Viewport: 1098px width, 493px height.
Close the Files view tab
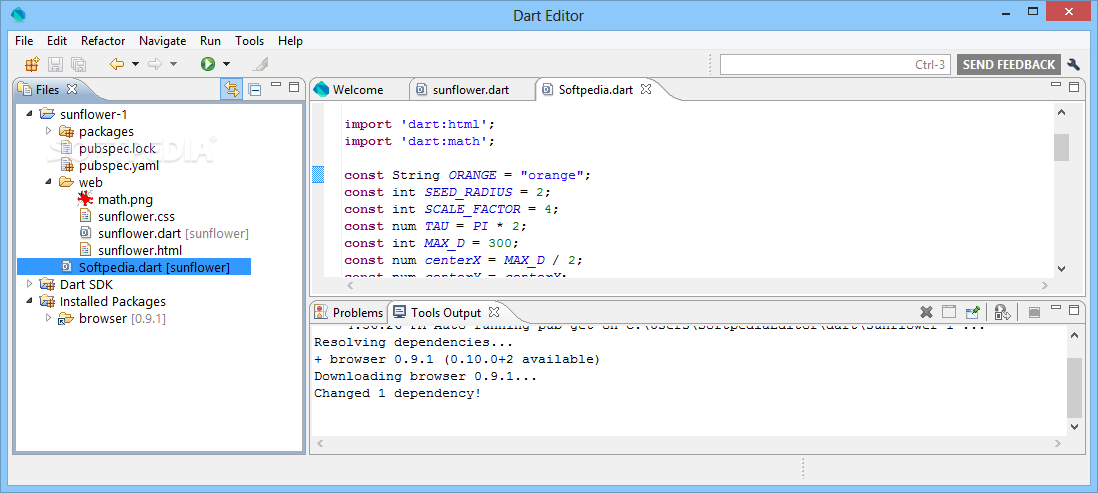pyautogui.click(x=71, y=89)
